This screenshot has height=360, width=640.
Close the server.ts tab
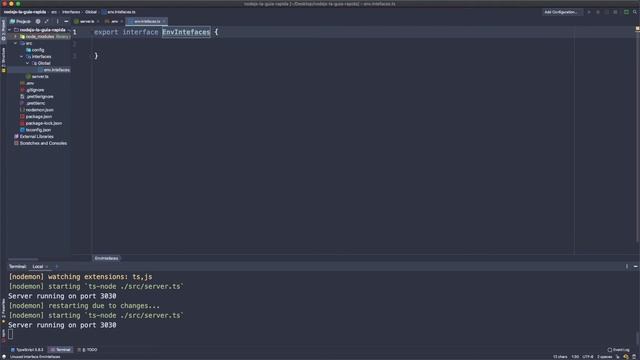click(98, 21)
